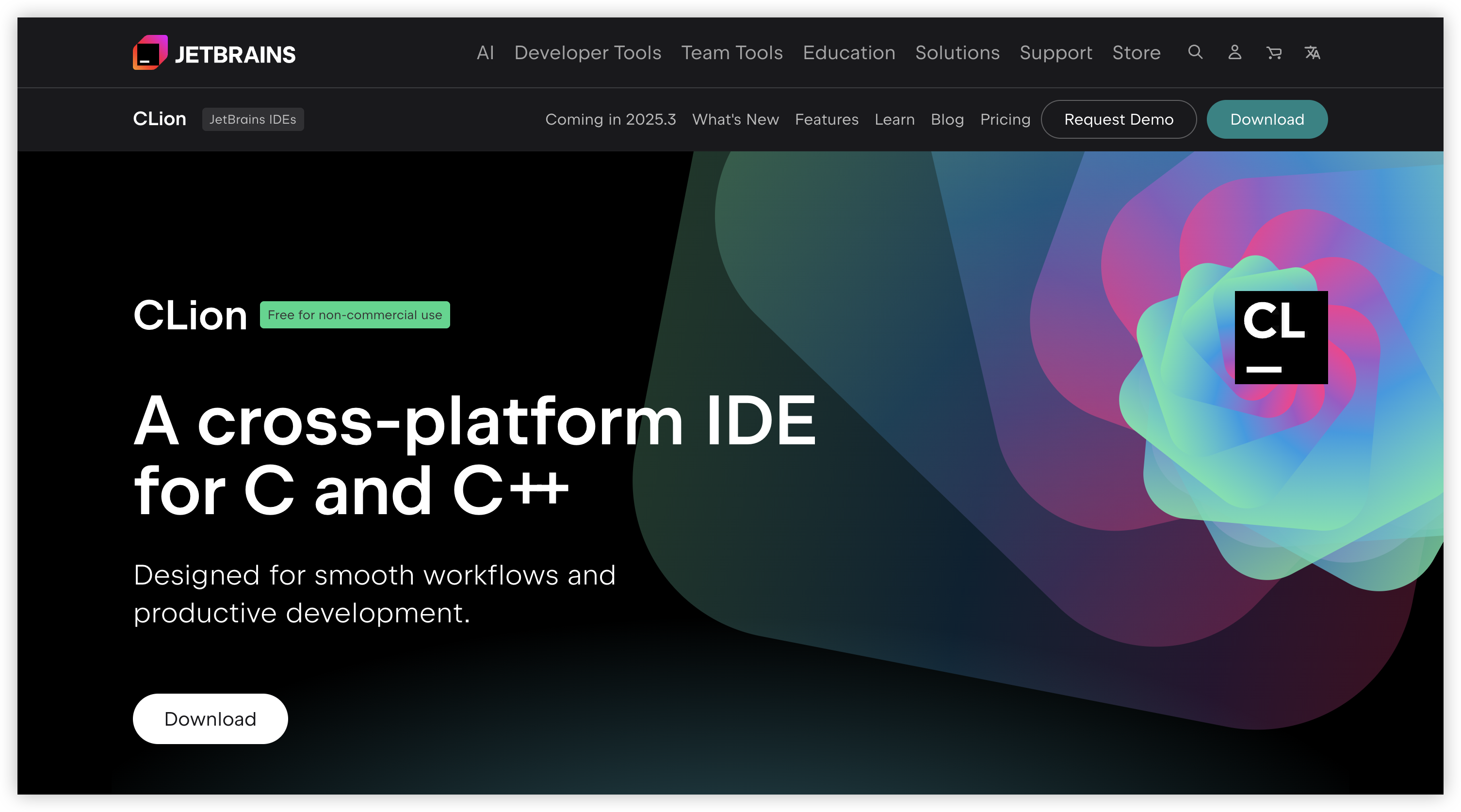Open the What's New page
This screenshot has width=1461, height=812.
pos(735,119)
